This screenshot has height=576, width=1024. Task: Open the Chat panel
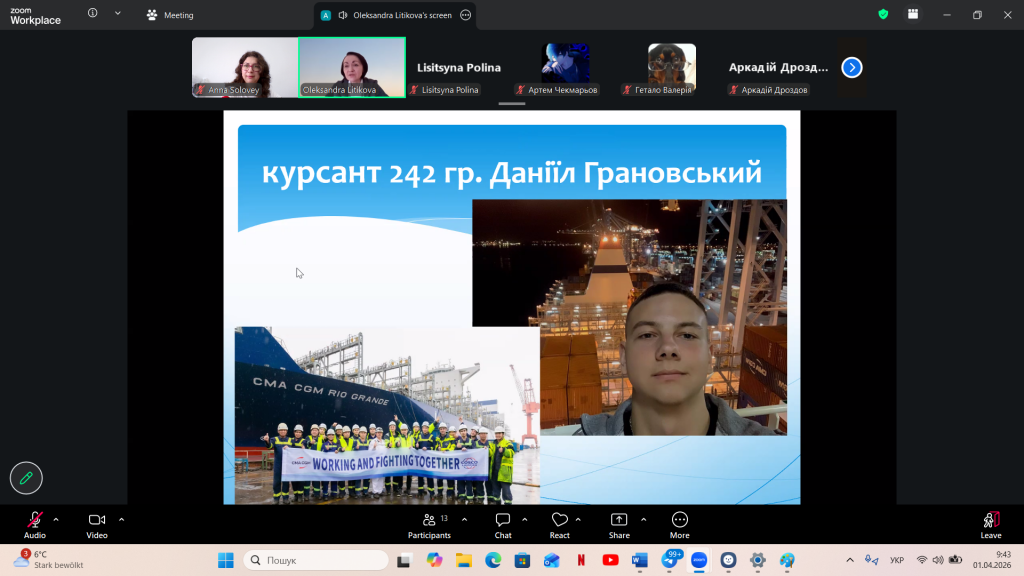click(x=503, y=521)
